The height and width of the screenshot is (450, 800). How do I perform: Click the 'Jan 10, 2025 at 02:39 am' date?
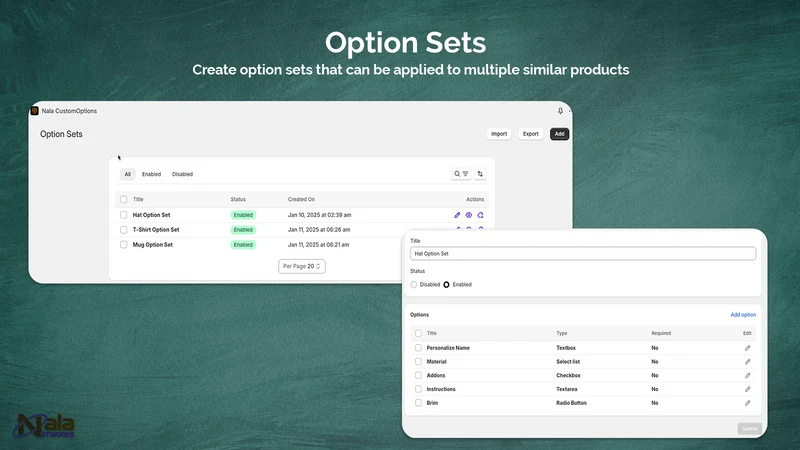click(319, 215)
